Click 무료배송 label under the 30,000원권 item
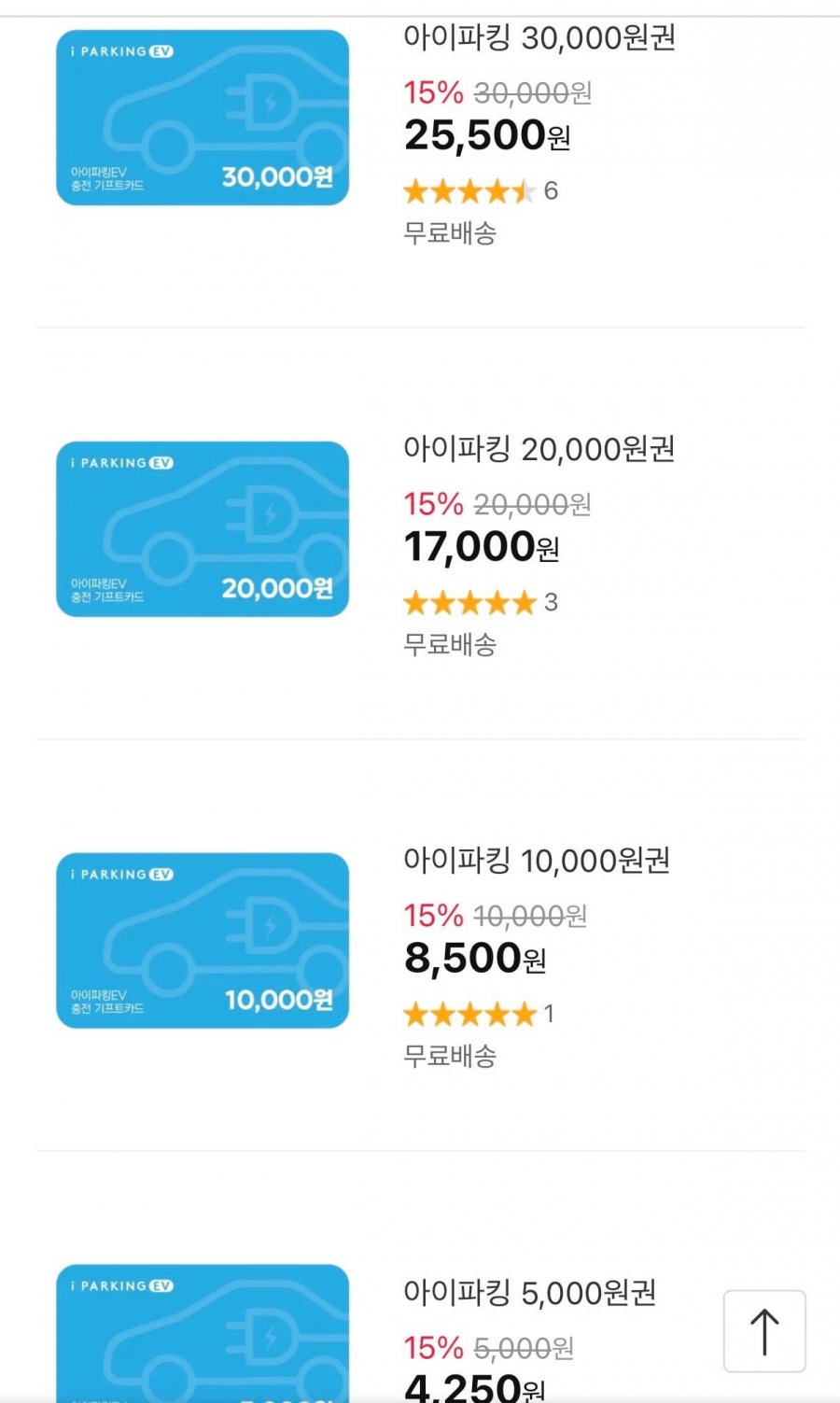Viewport: 840px width, 1403px height. pyautogui.click(x=450, y=233)
